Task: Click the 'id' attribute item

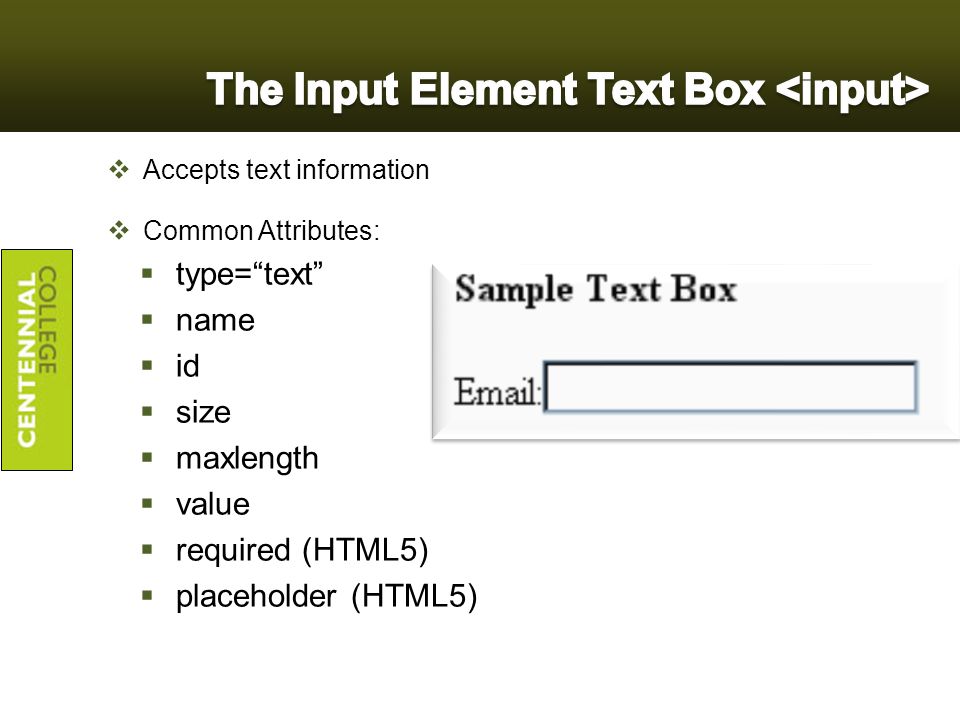Action: [x=187, y=366]
